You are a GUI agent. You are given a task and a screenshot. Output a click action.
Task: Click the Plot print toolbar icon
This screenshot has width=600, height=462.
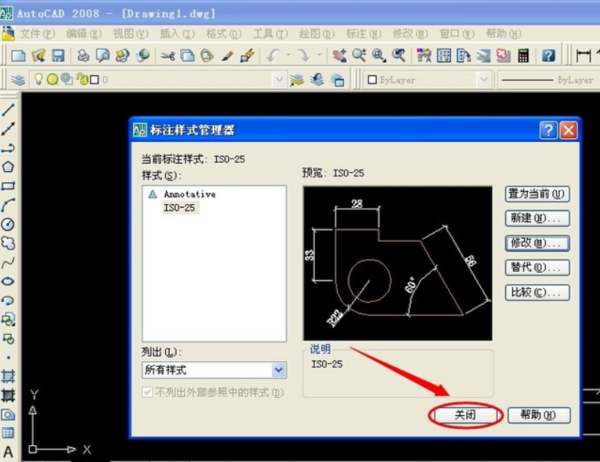click(83, 56)
